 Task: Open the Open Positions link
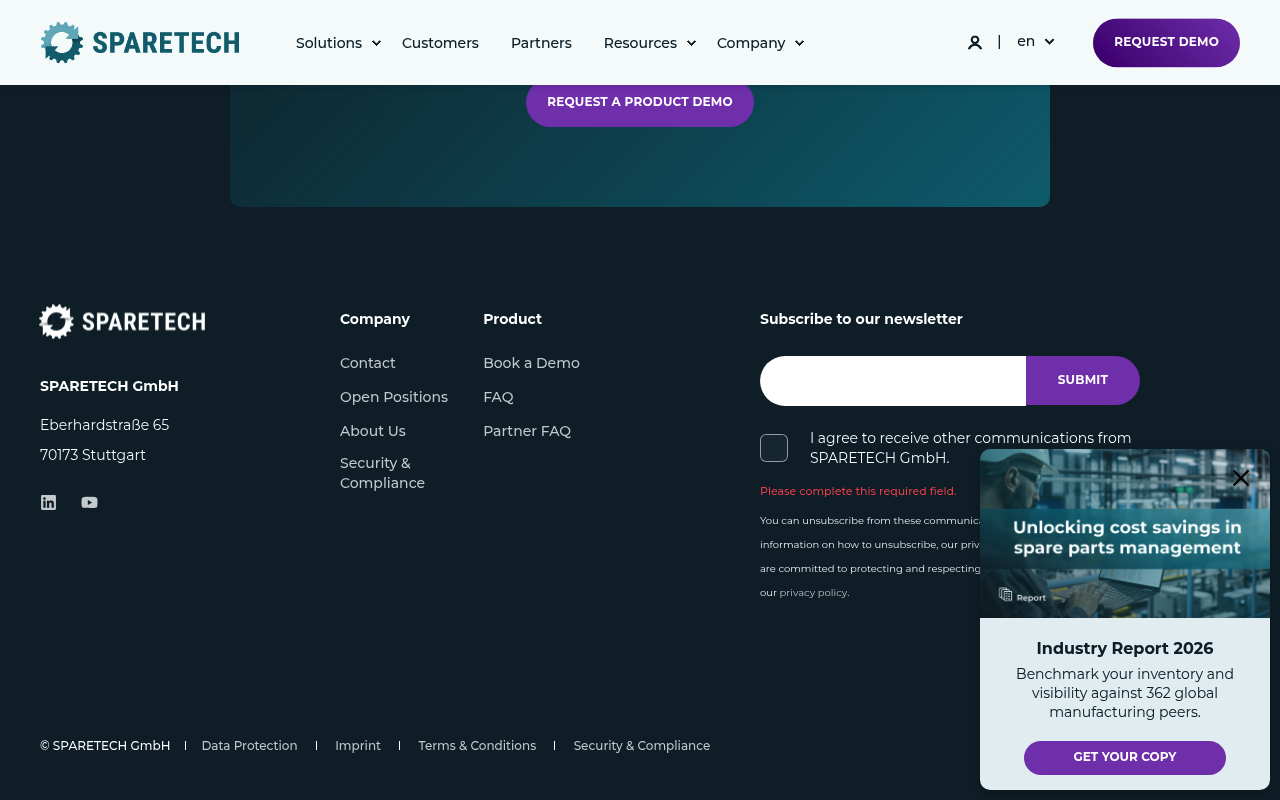(x=394, y=397)
